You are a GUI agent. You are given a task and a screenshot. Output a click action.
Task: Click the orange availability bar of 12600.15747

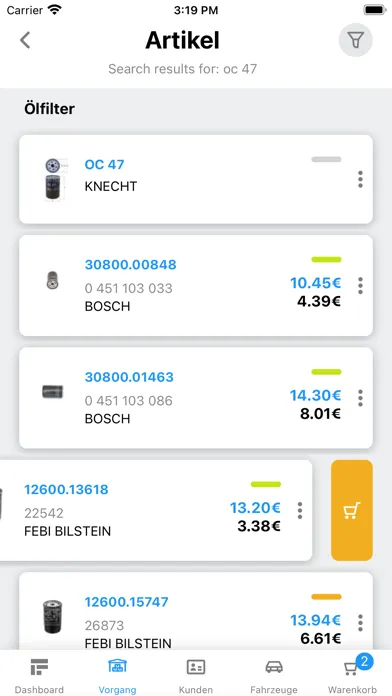tap(326, 597)
